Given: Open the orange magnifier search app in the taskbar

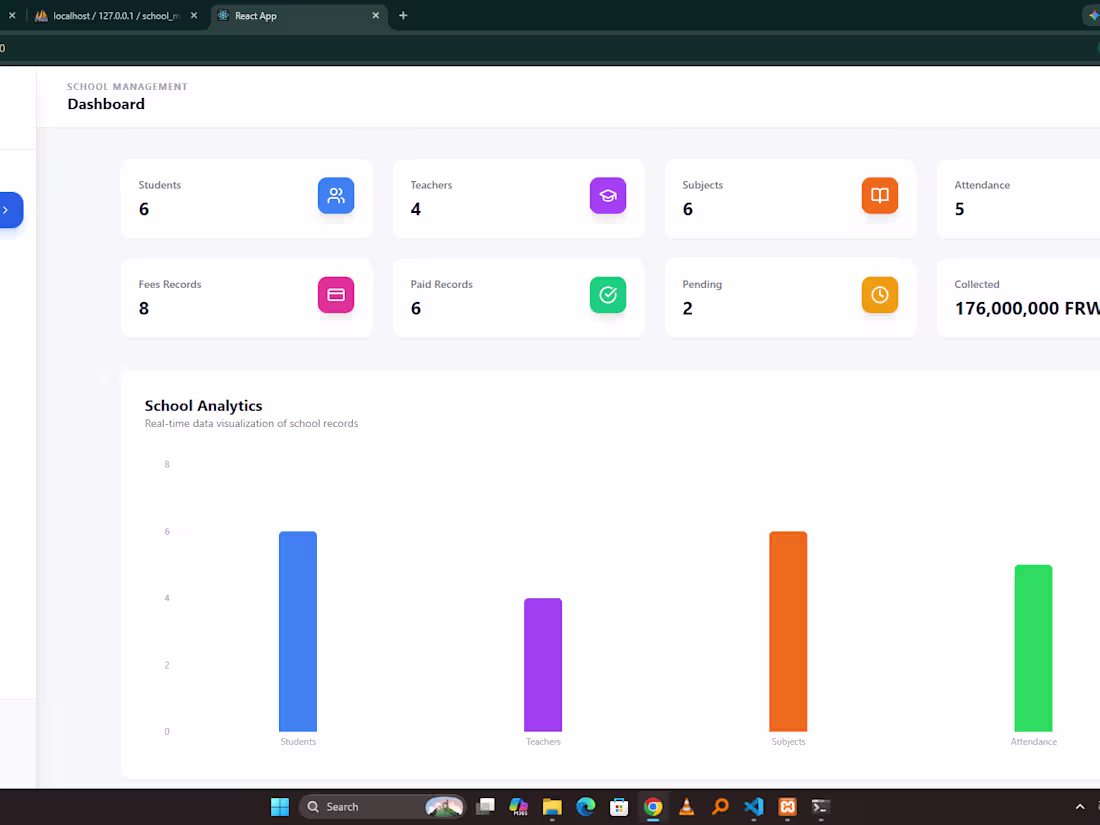Looking at the screenshot, I should click(x=720, y=807).
